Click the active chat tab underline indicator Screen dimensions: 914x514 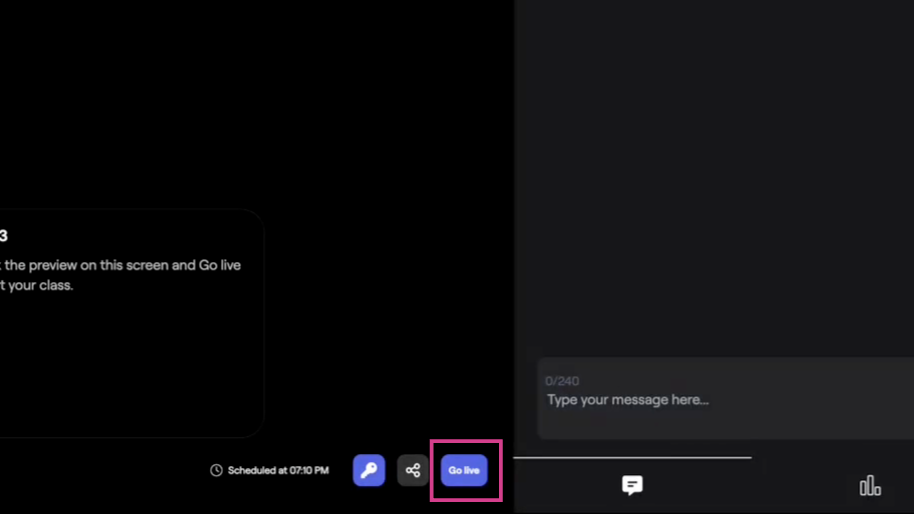(632, 457)
